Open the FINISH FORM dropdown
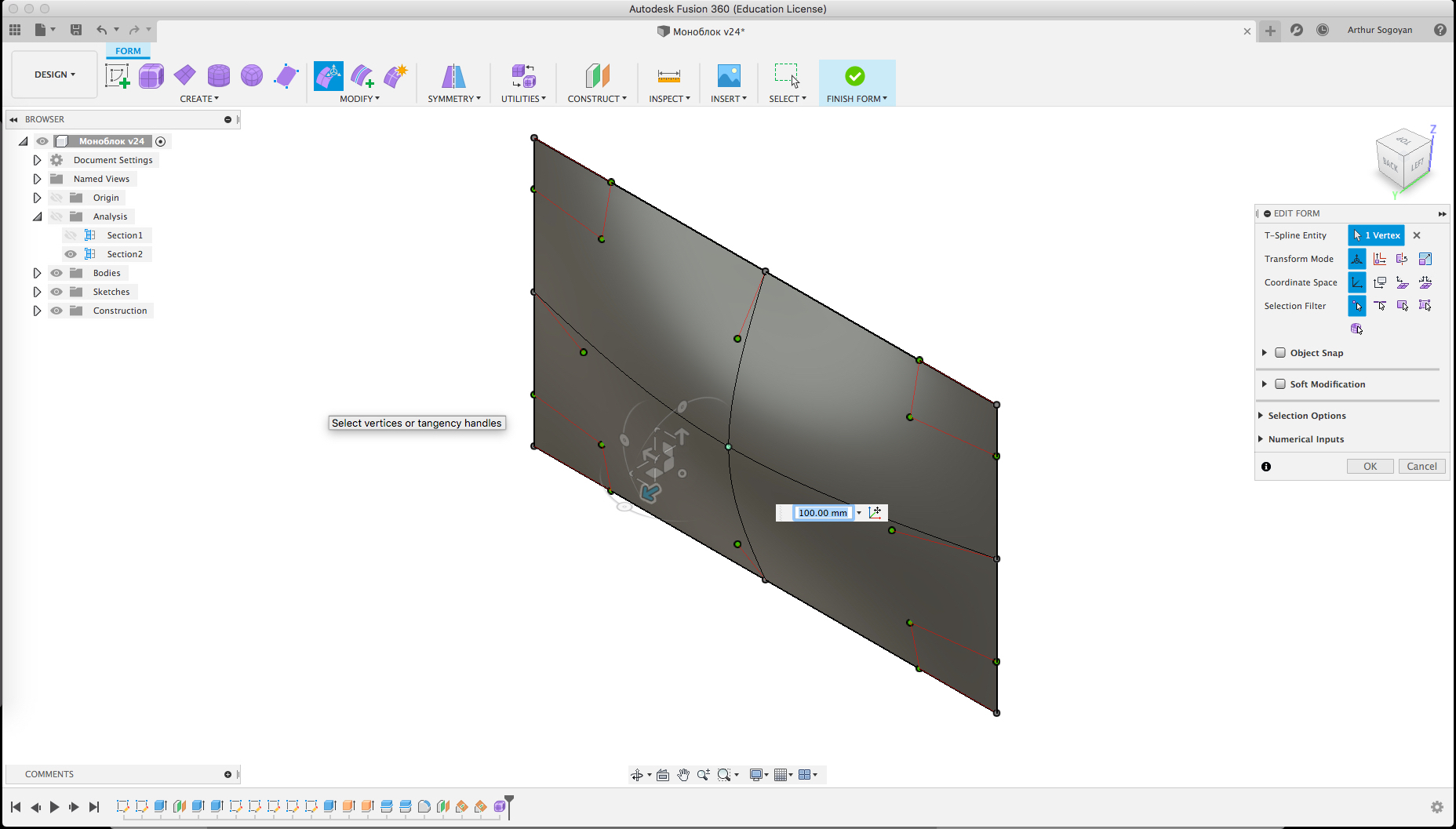 [x=885, y=98]
